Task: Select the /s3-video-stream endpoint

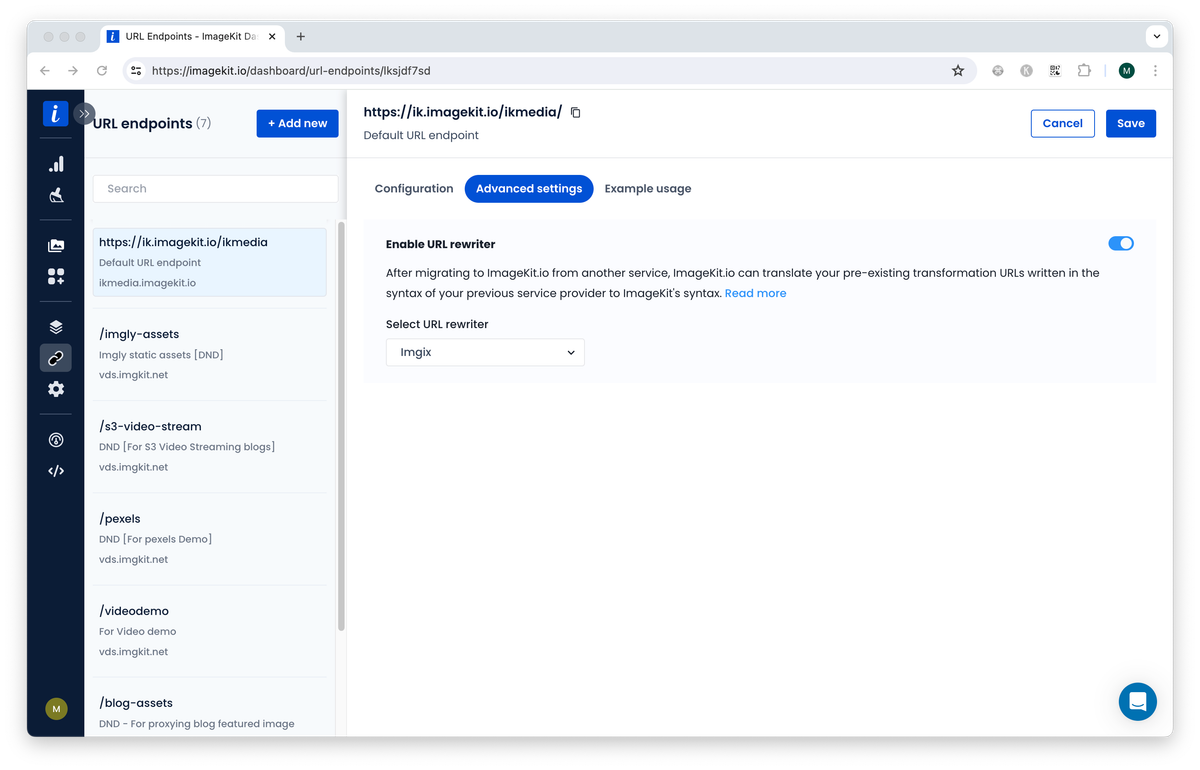Action: point(210,446)
